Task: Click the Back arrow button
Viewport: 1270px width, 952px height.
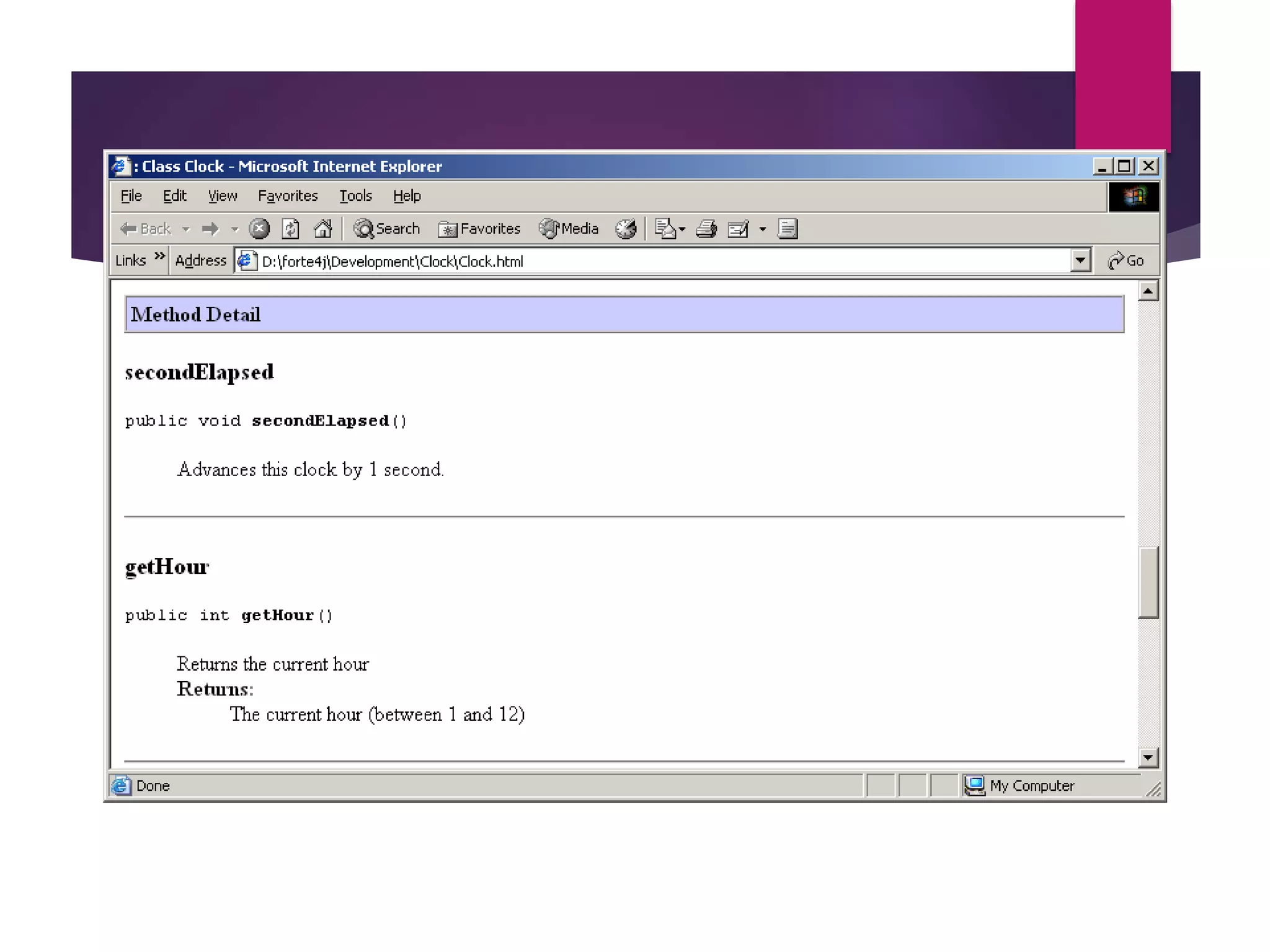Action: 144,229
